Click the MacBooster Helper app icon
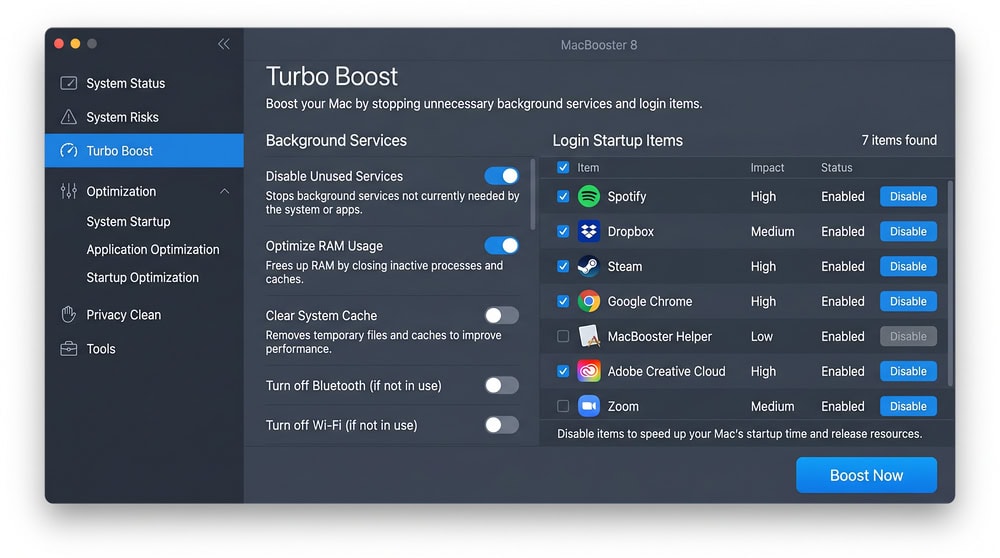 [589, 336]
